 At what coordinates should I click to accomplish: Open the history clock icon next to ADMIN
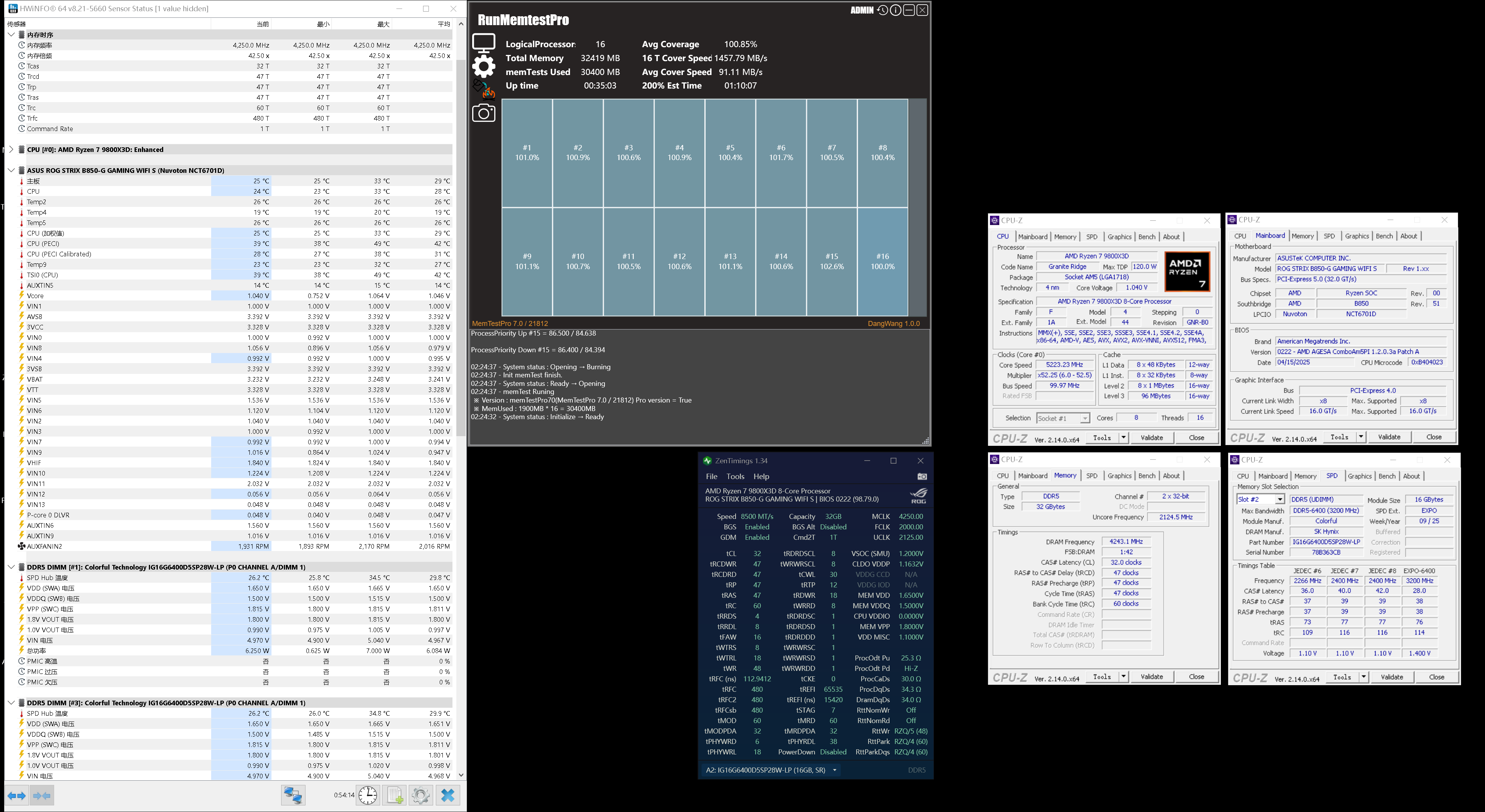(x=882, y=10)
